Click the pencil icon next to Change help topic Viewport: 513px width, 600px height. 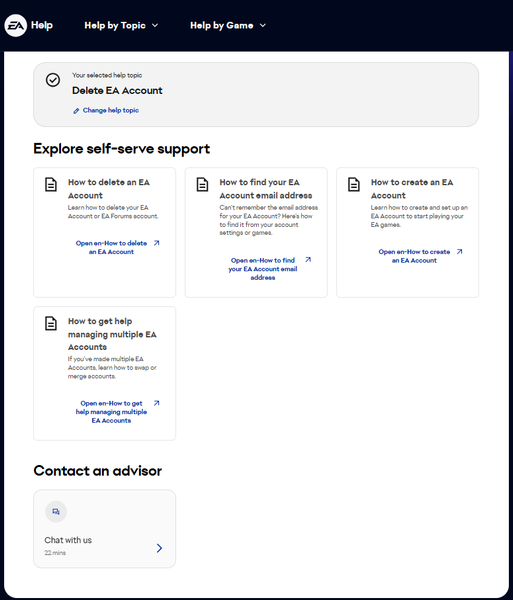(x=76, y=111)
